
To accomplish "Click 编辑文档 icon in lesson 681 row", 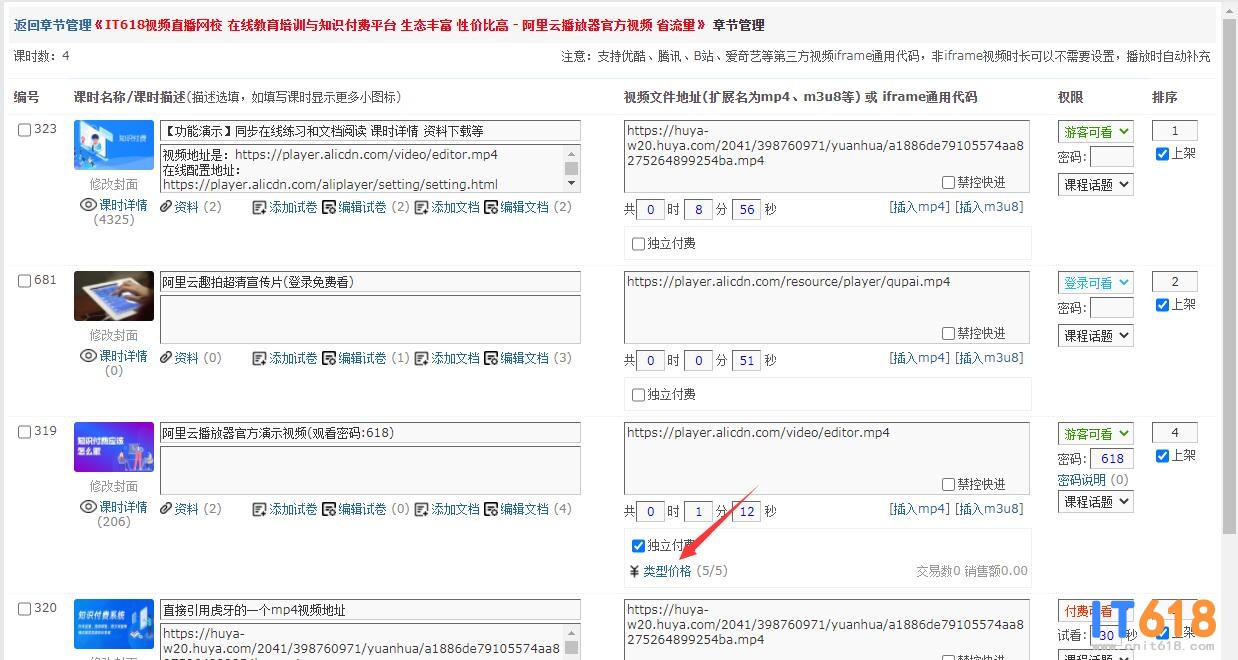I will click(x=491, y=358).
